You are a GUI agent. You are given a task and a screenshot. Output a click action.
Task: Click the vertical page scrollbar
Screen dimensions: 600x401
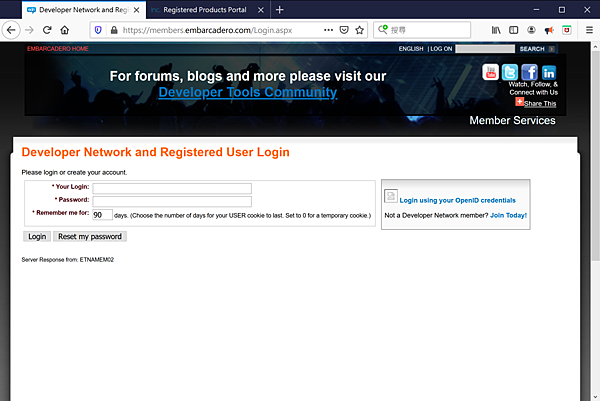point(595,156)
